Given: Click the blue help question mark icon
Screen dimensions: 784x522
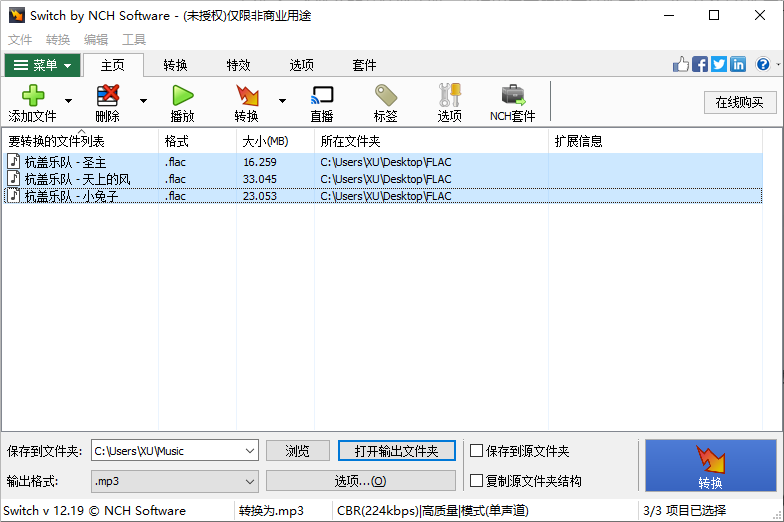Looking at the screenshot, I should (x=763, y=64).
